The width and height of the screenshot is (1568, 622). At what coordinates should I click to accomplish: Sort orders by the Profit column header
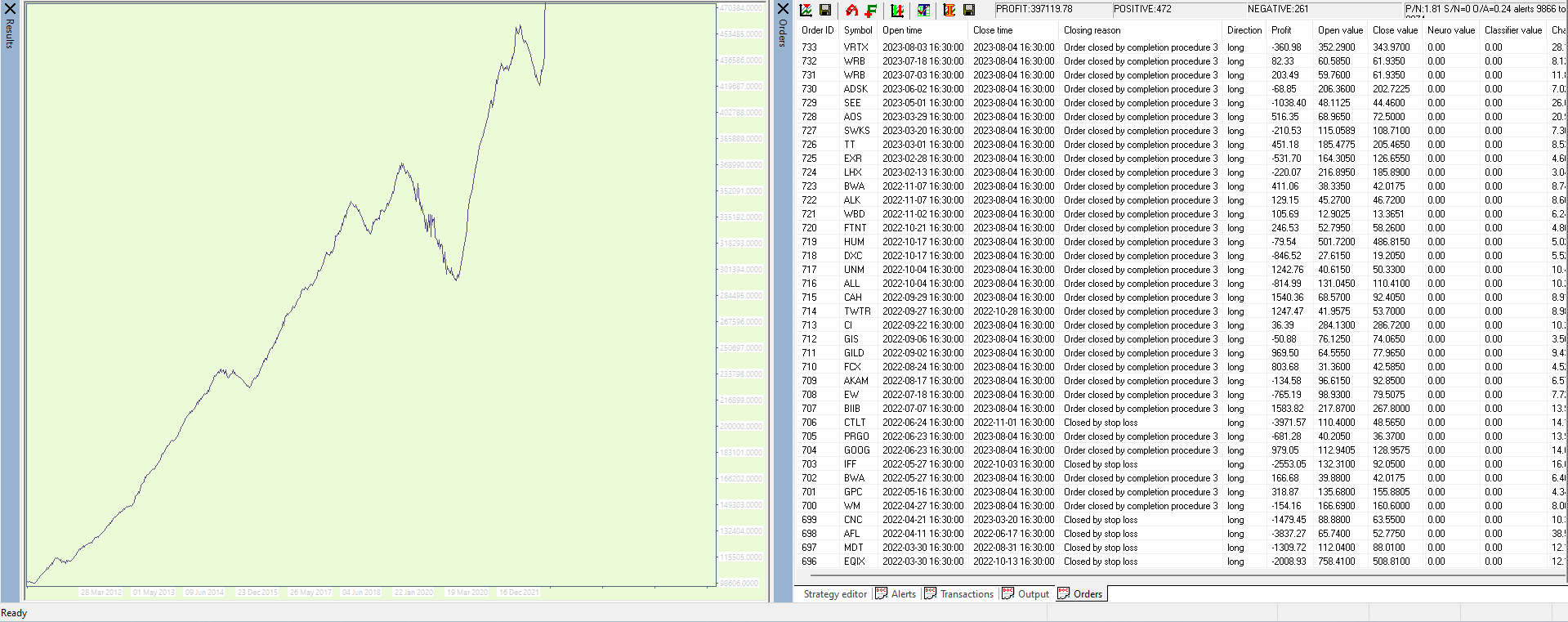click(1281, 30)
